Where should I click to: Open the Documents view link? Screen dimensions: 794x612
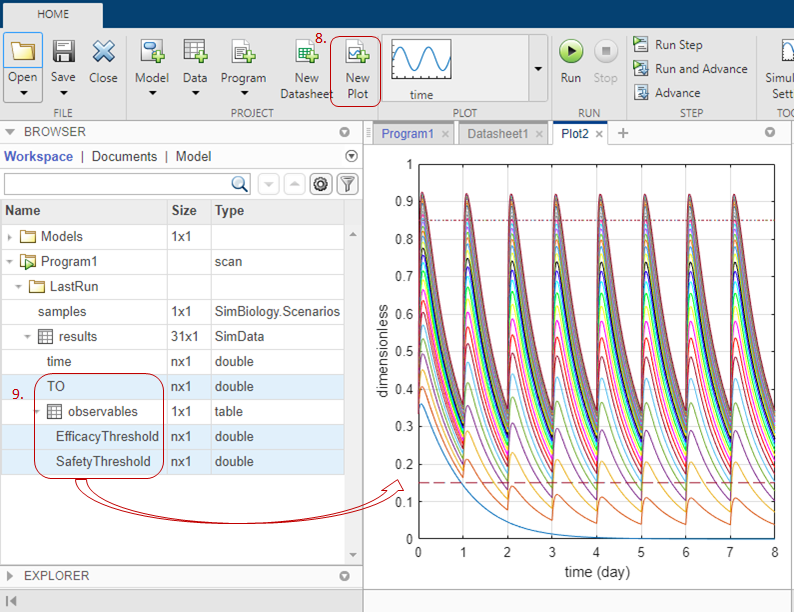coord(124,156)
